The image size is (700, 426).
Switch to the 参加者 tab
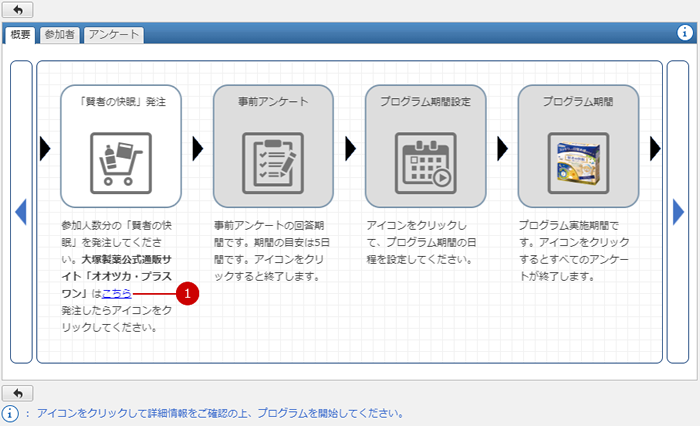point(59,35)
